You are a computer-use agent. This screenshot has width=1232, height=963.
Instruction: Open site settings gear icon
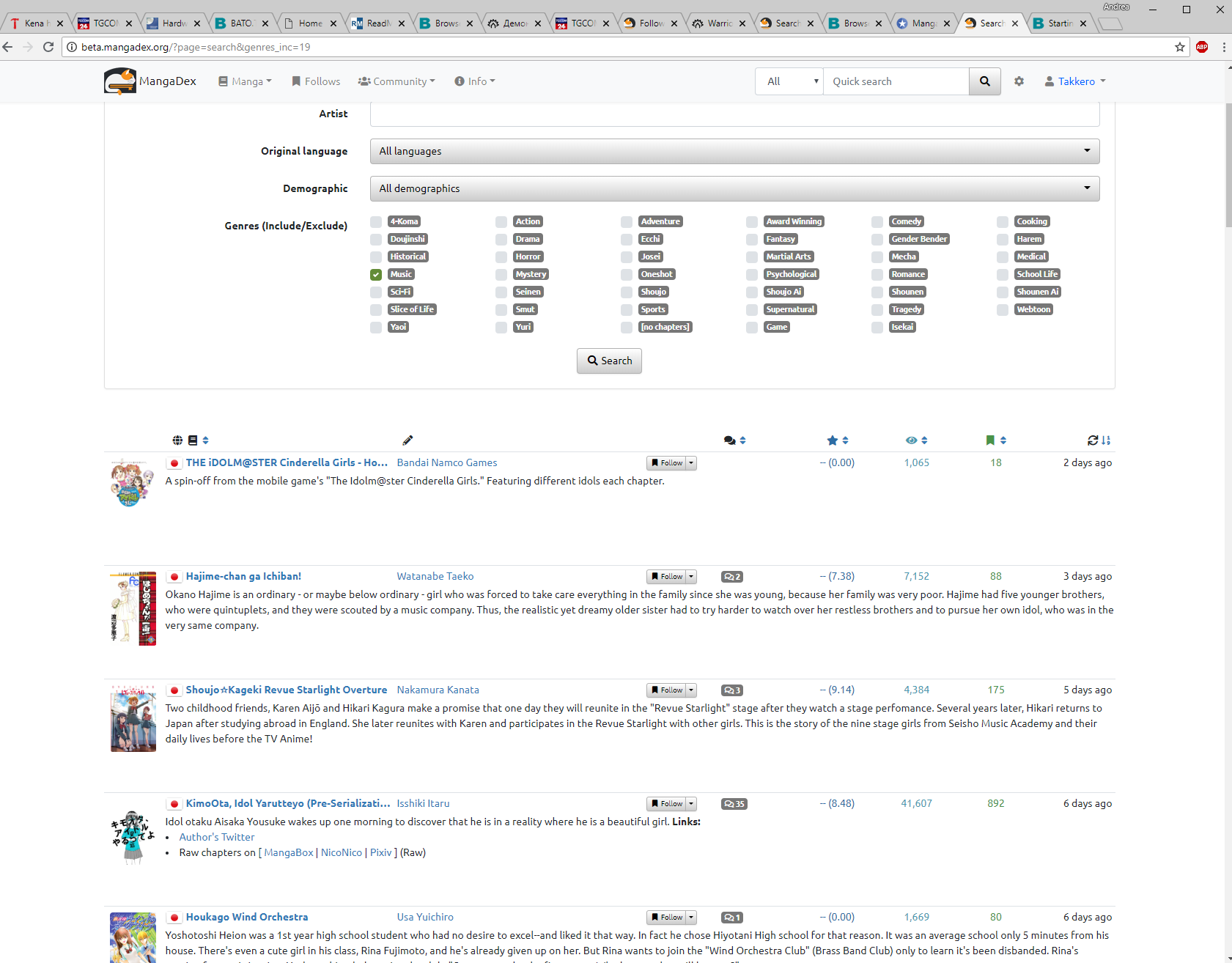pos(1019,81)
